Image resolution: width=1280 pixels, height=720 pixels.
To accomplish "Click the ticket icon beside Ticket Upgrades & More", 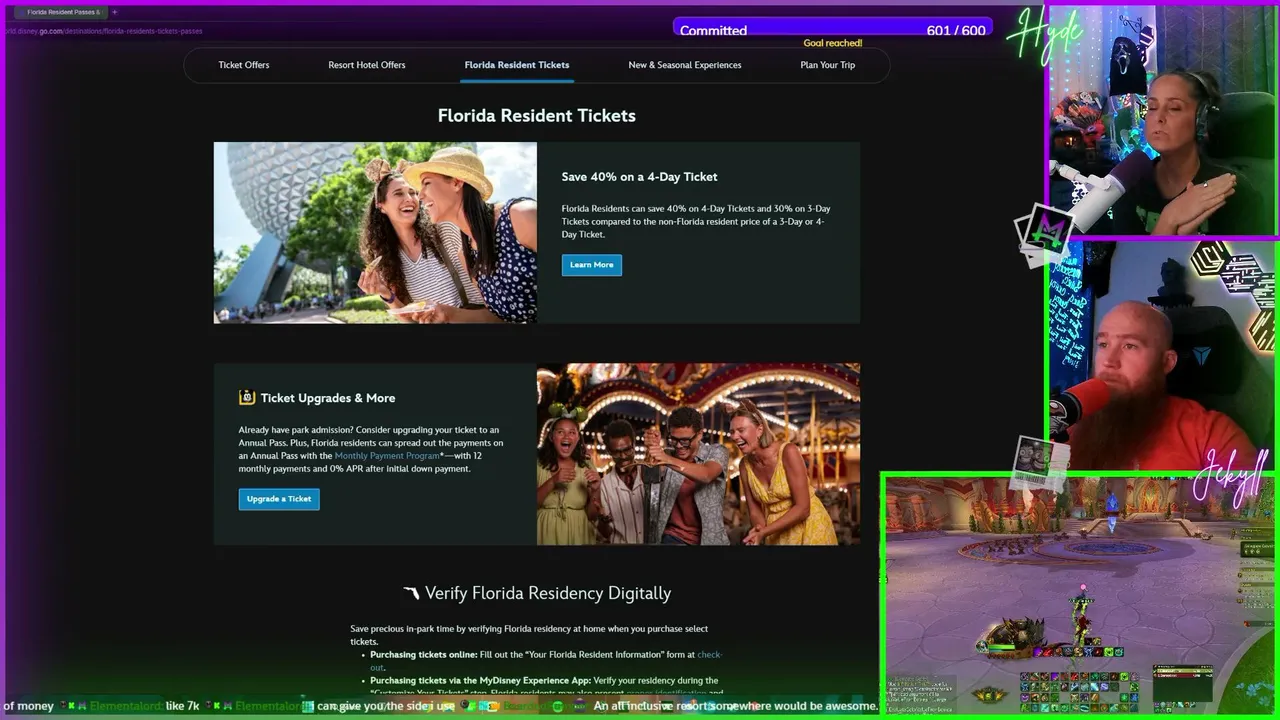I will pos(247,397).
